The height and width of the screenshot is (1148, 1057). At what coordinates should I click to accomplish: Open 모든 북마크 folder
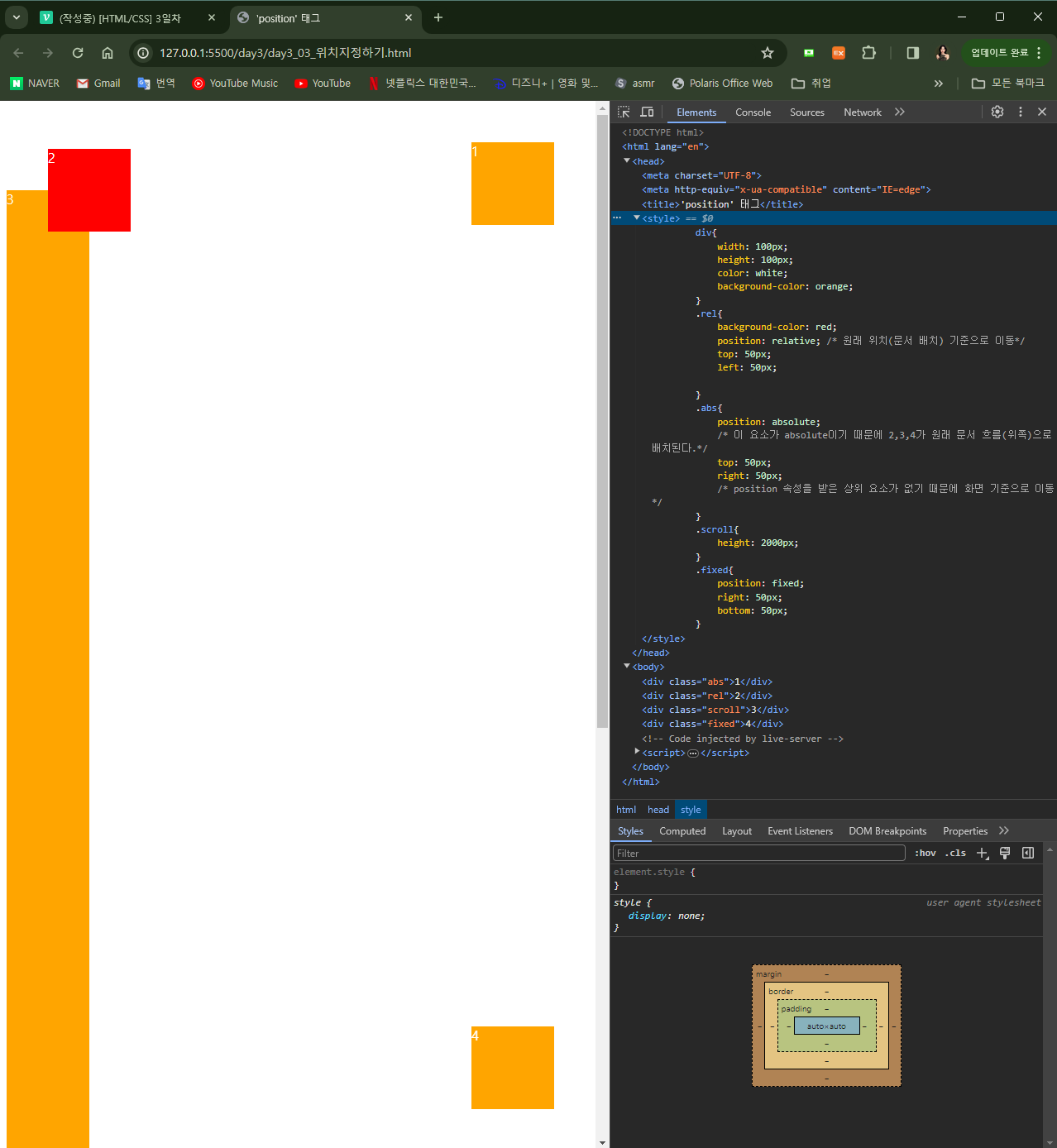1007,84
